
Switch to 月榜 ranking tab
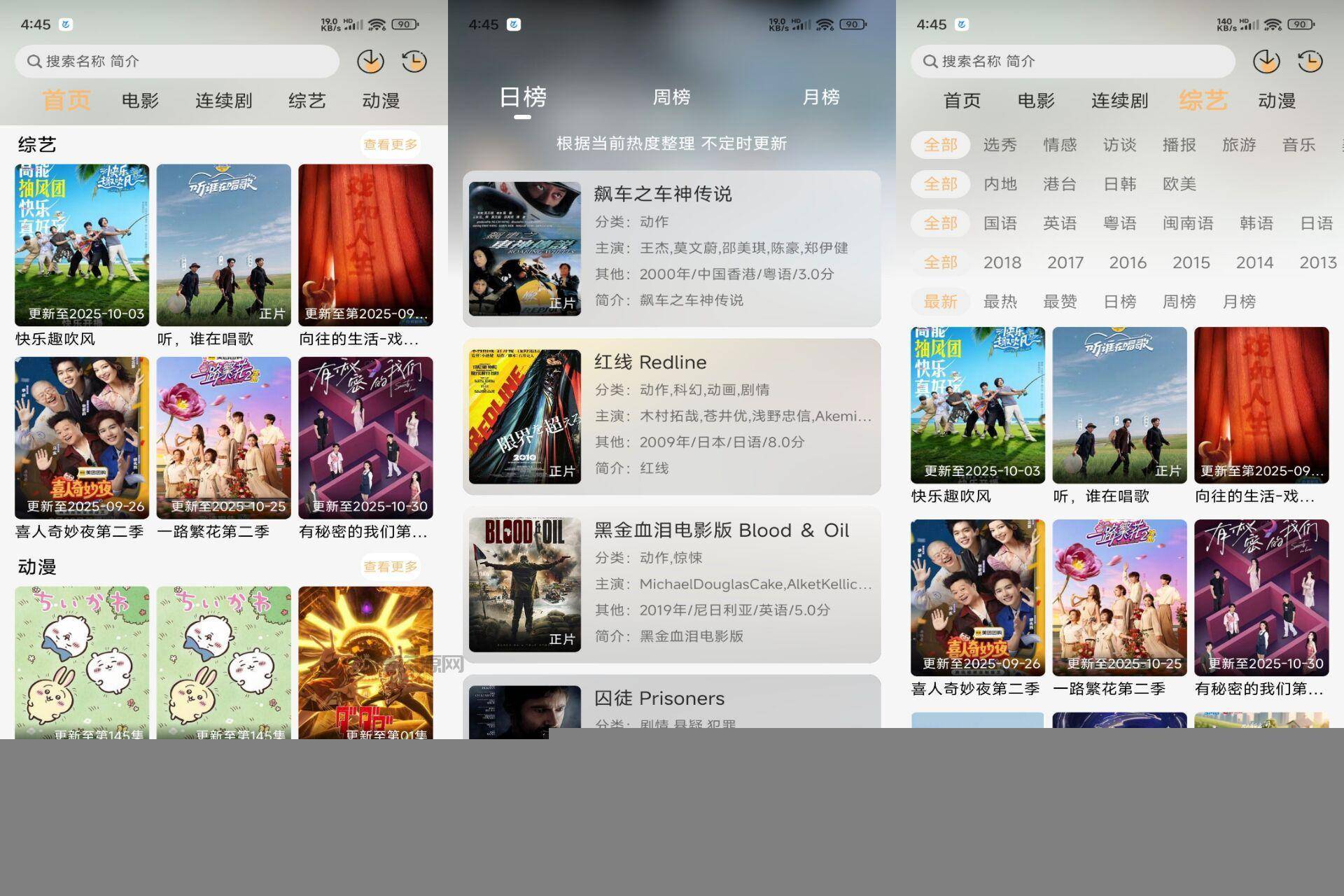(820, 97)
